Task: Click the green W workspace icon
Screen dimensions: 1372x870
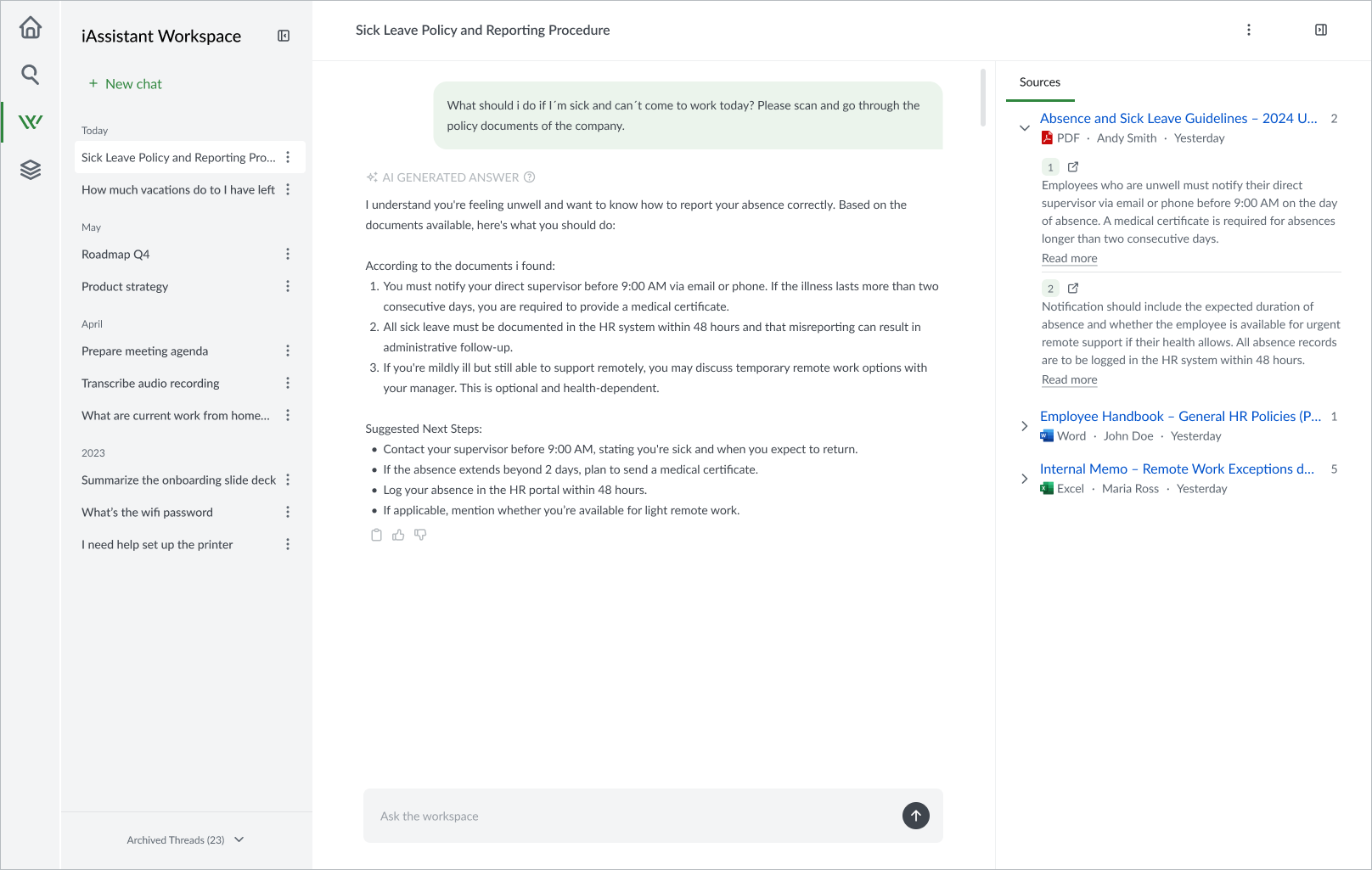Action: (30, 121)
